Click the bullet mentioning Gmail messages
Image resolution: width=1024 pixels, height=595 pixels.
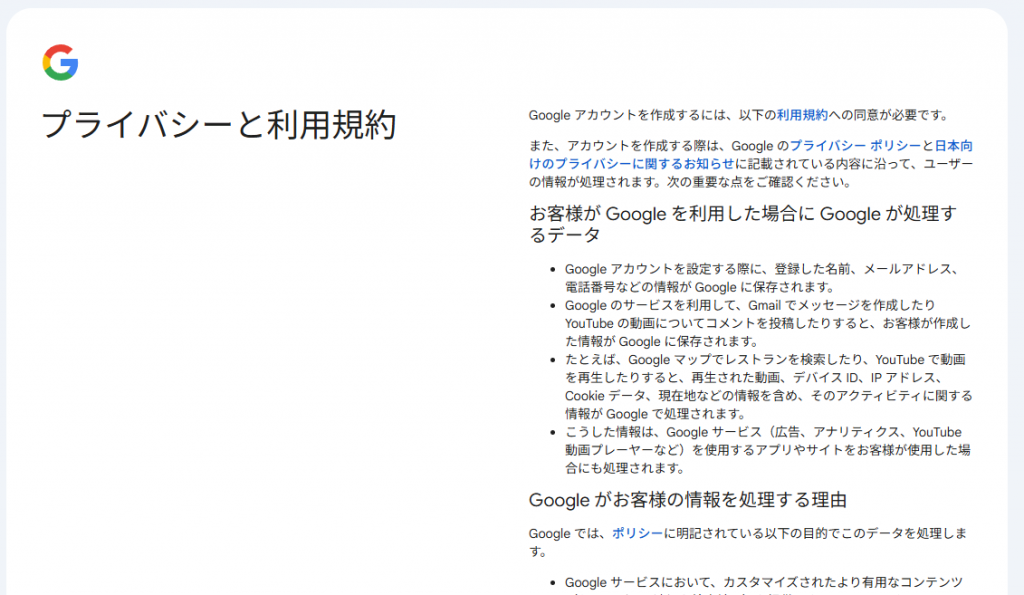(x=766, y=323)
